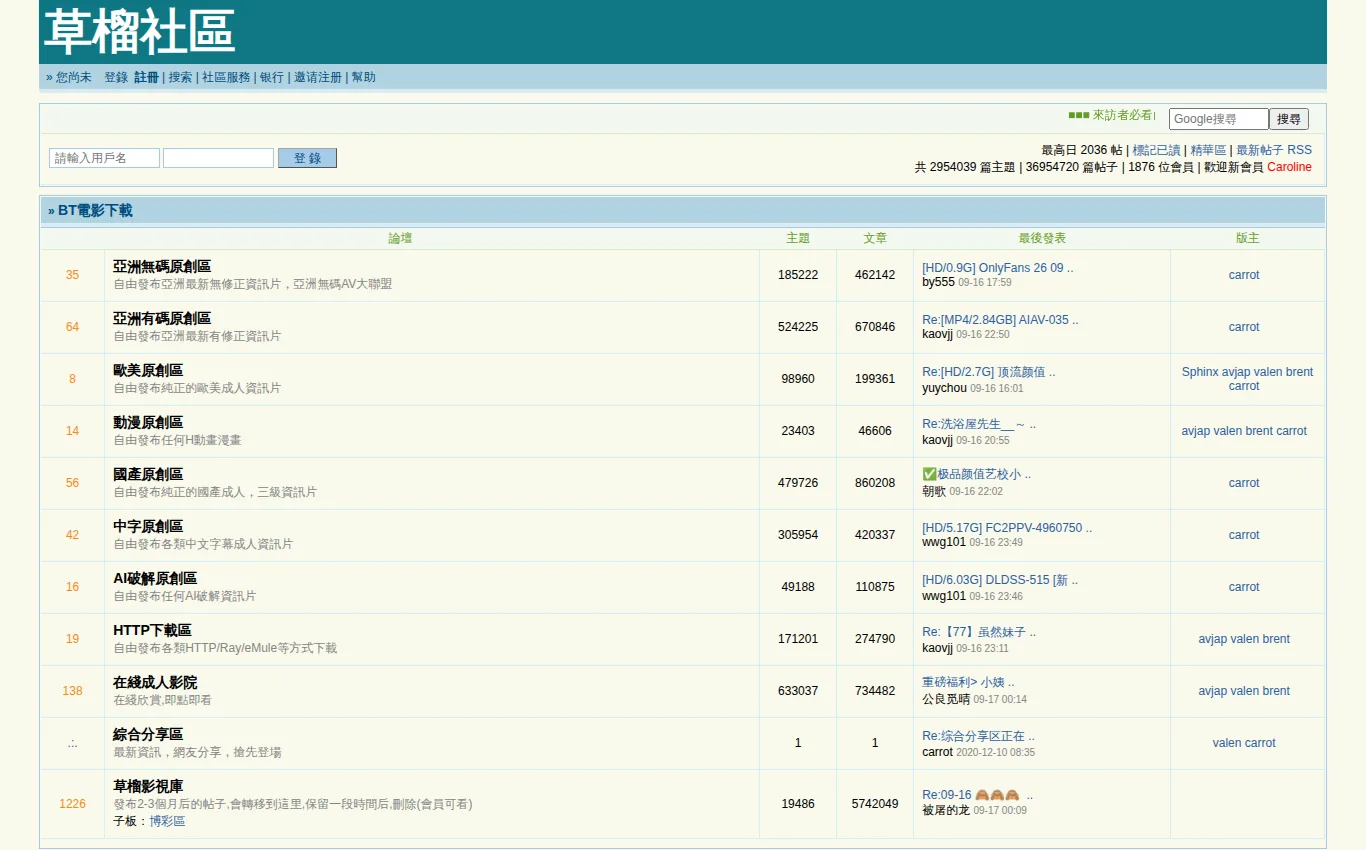Open the 搜索 menu item
The width and height of the screenshot is (1366, 850).
[x=180, y=77]
